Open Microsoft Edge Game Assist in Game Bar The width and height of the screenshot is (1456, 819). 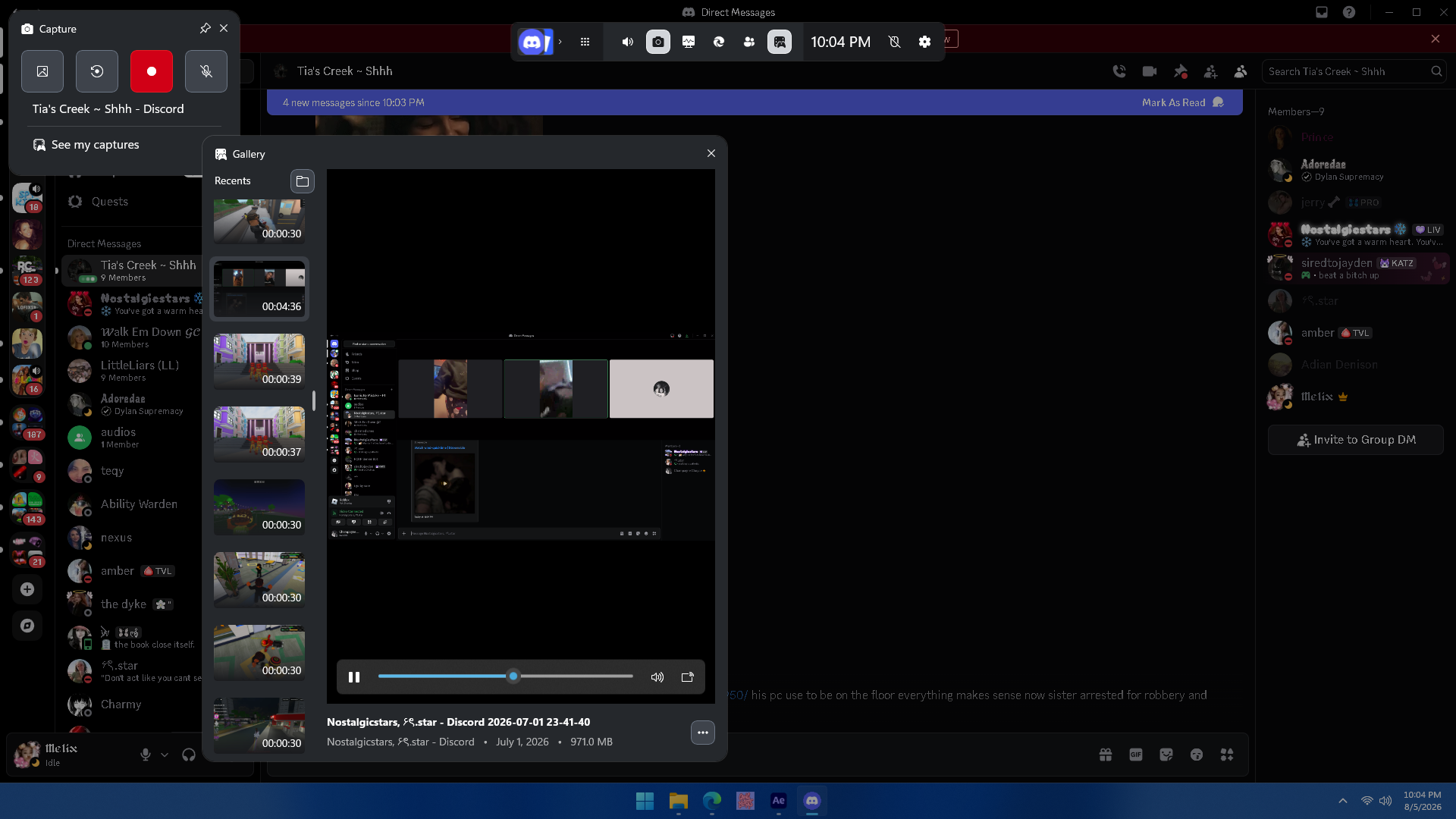[719, 42]
